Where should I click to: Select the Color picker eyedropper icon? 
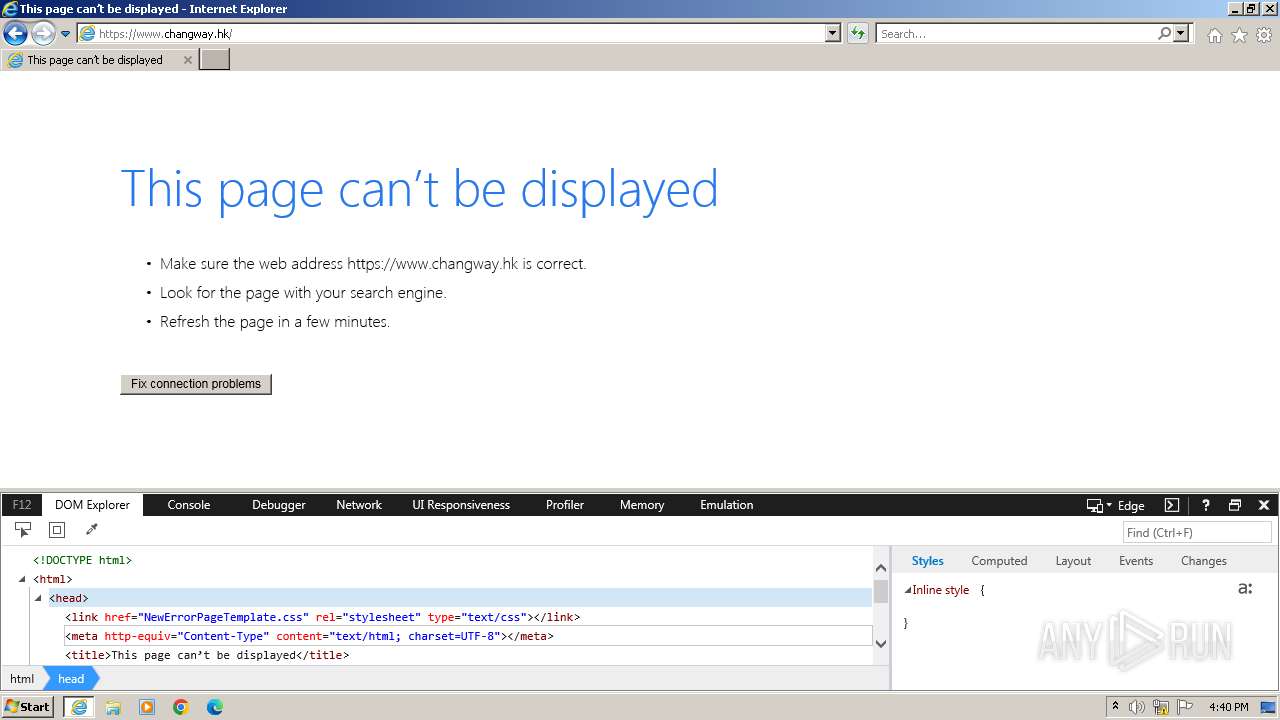(x=91, y=530)
